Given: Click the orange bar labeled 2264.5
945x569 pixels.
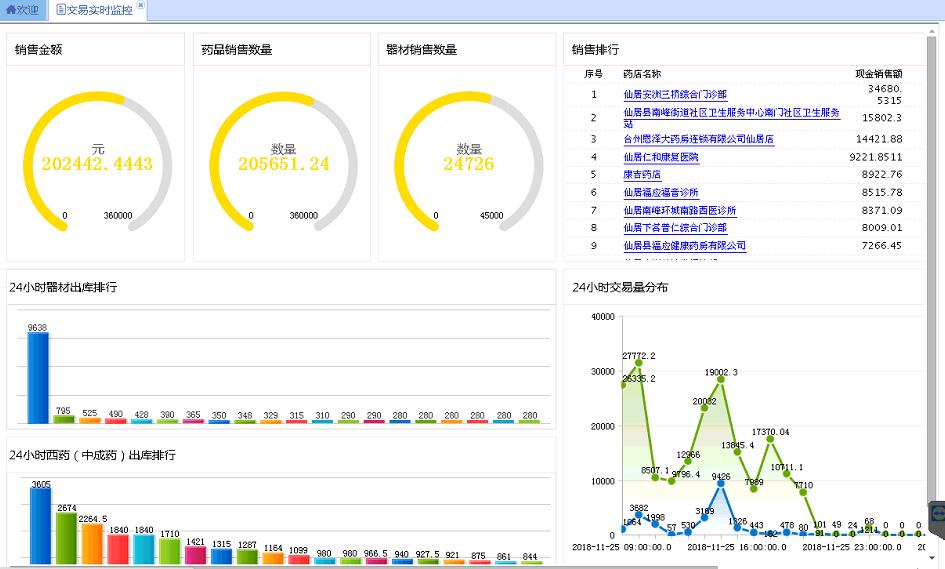Looking at the screenshot, I should pyautogui.click(x=92, y=544).
